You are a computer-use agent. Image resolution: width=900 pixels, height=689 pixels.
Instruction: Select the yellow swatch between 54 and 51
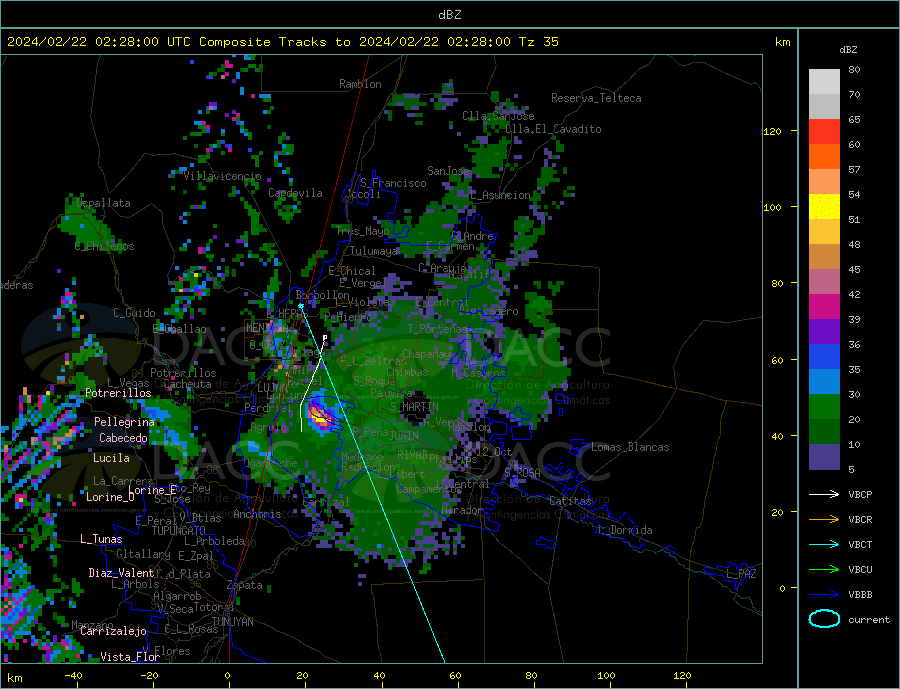click(824, 207)
